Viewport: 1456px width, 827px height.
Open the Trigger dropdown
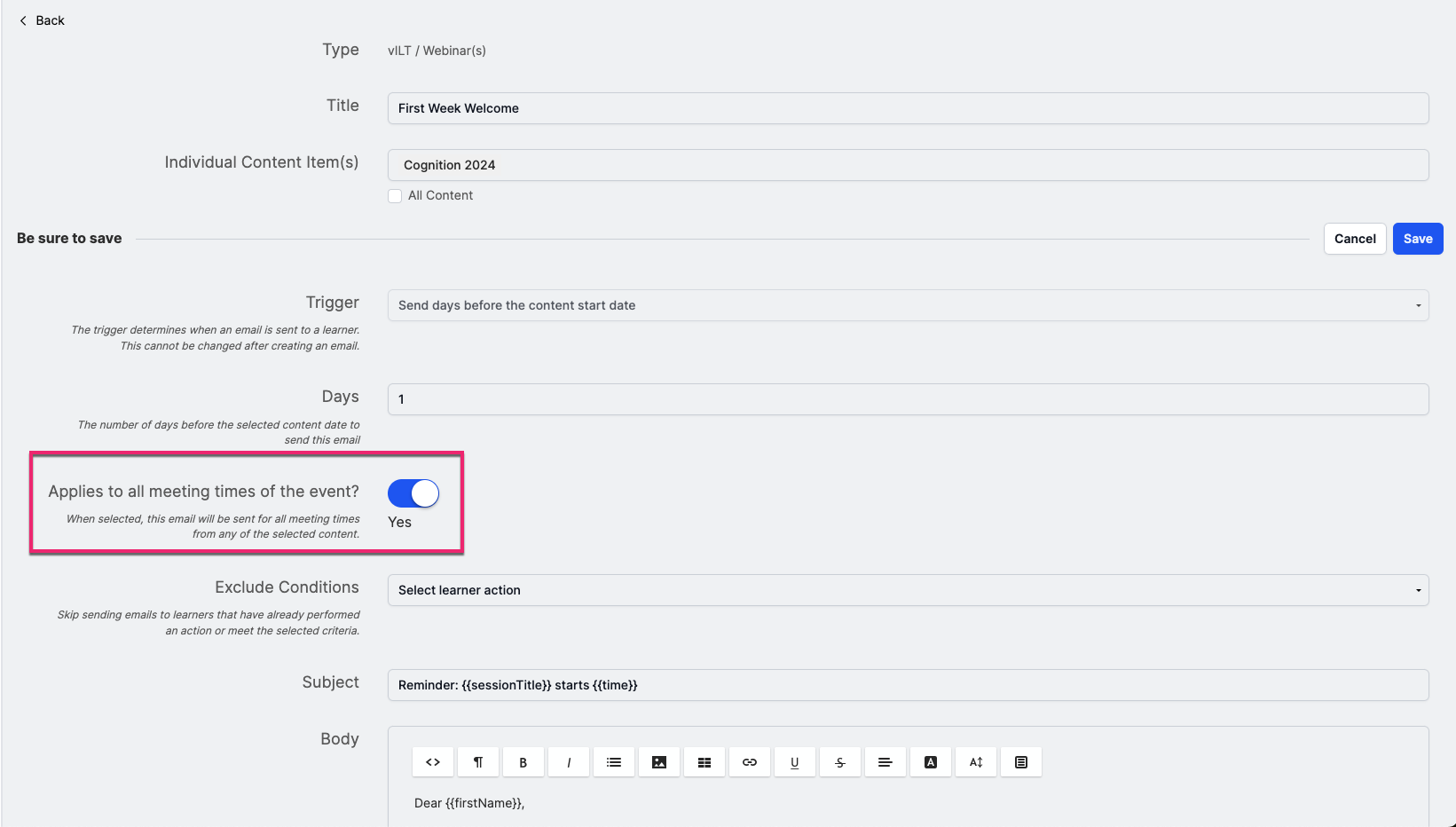pyautogui.click(x=907, y=304)
